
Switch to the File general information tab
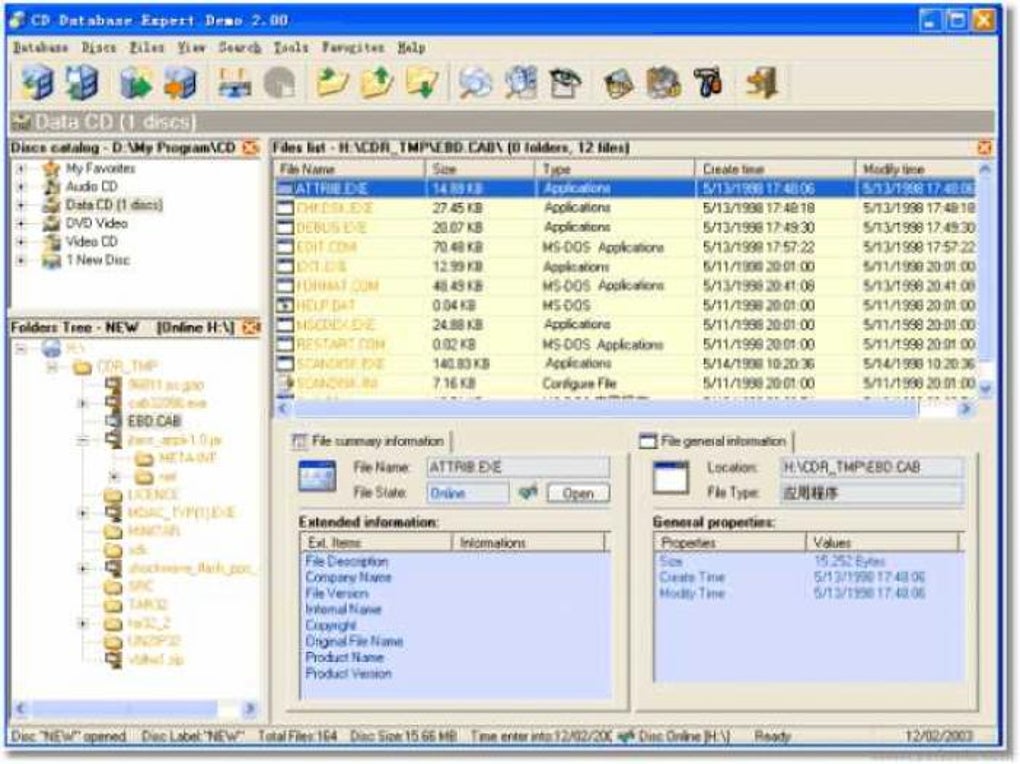click(x=714, y=441)
